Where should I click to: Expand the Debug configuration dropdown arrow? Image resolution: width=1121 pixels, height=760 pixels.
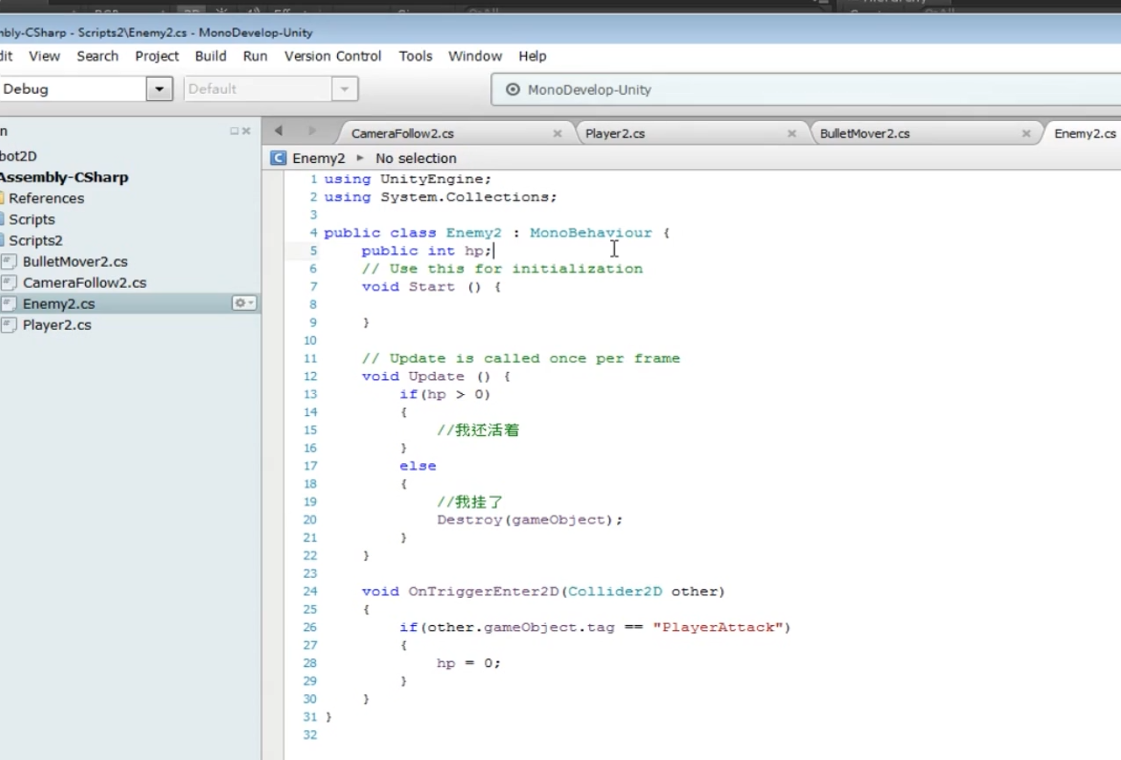click(159, 89)
